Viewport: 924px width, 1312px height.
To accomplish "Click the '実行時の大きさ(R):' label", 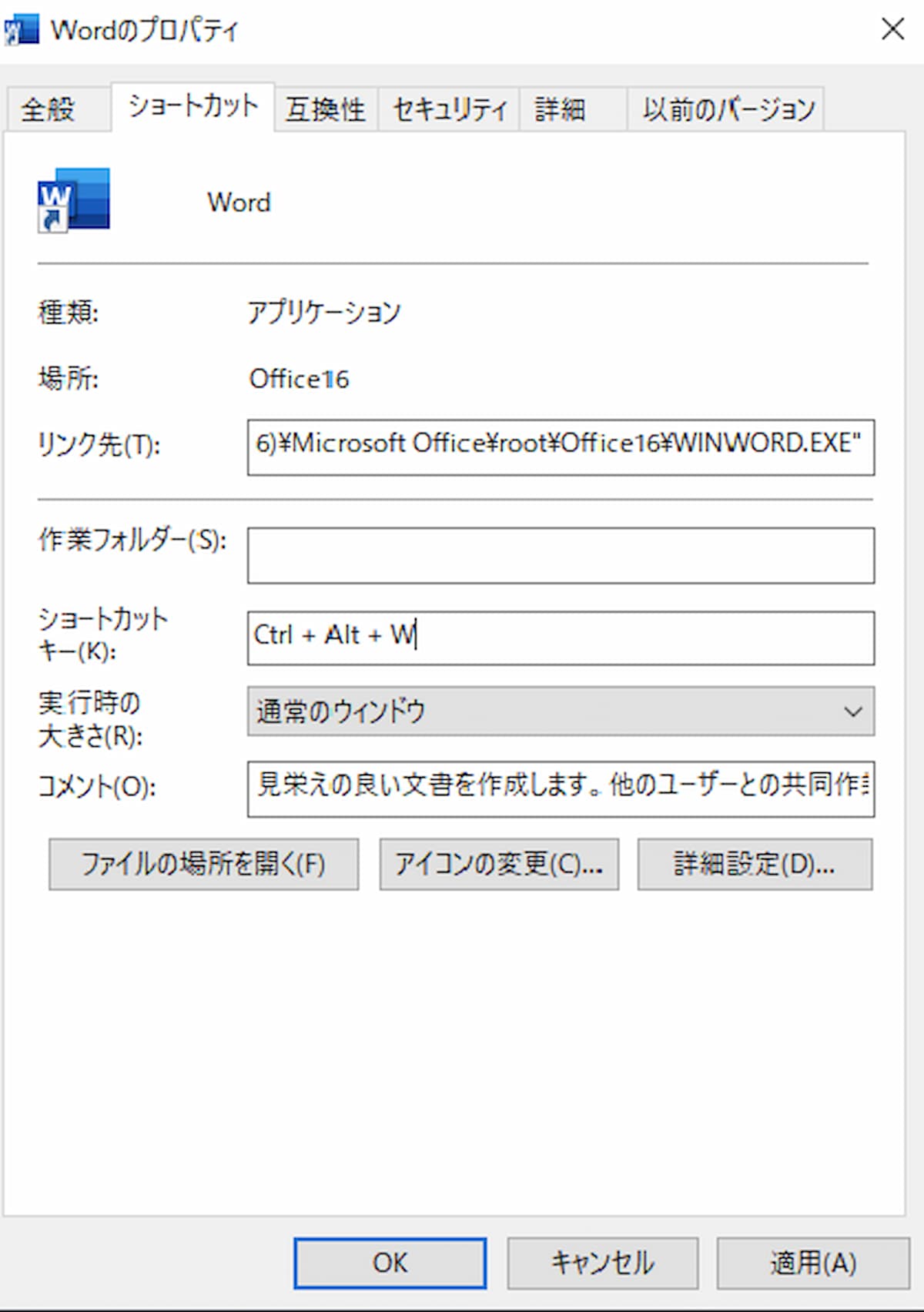I will tap(91, 719).
